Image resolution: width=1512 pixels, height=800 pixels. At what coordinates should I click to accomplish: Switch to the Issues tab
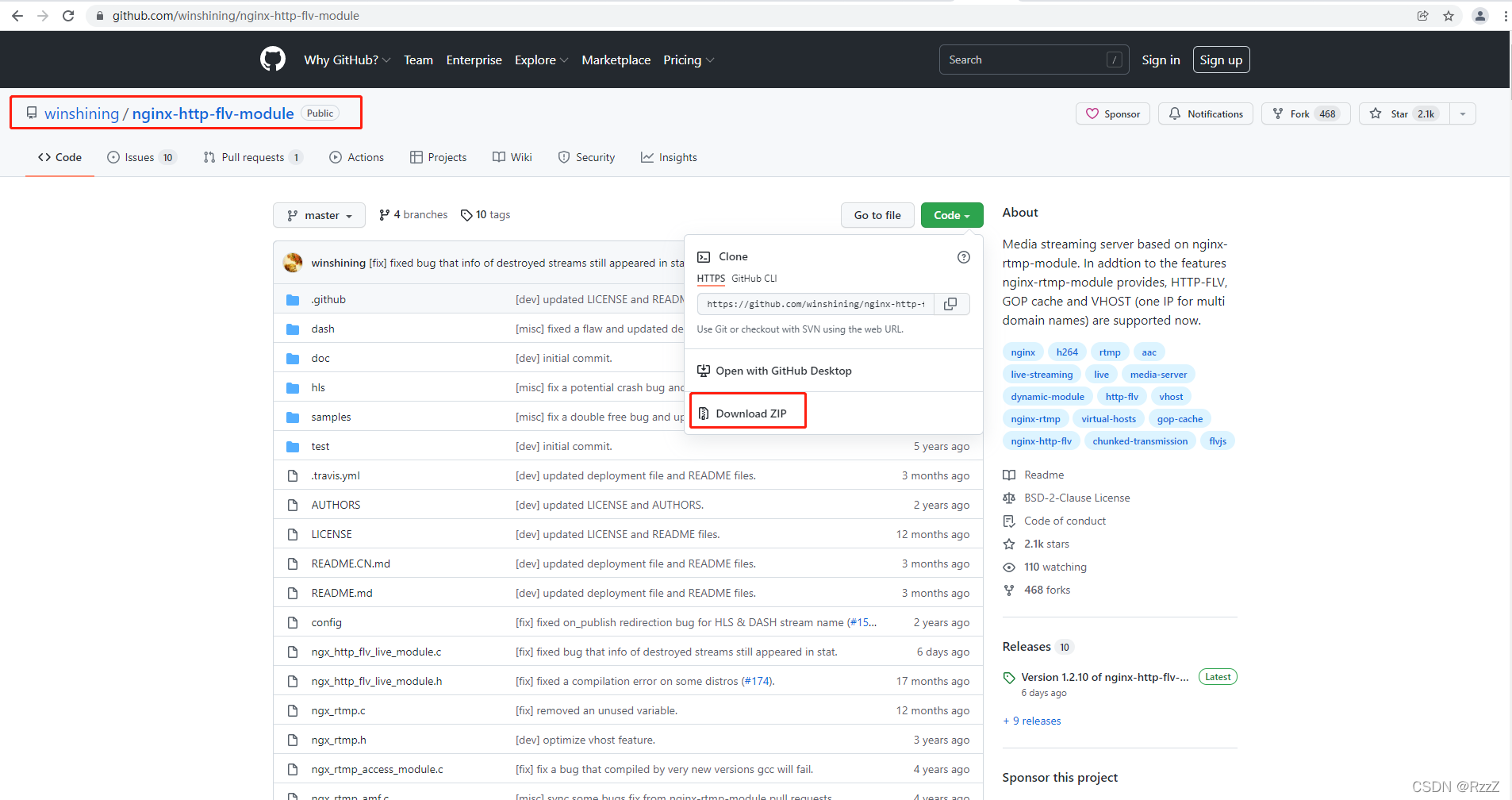tap(141, 157)
